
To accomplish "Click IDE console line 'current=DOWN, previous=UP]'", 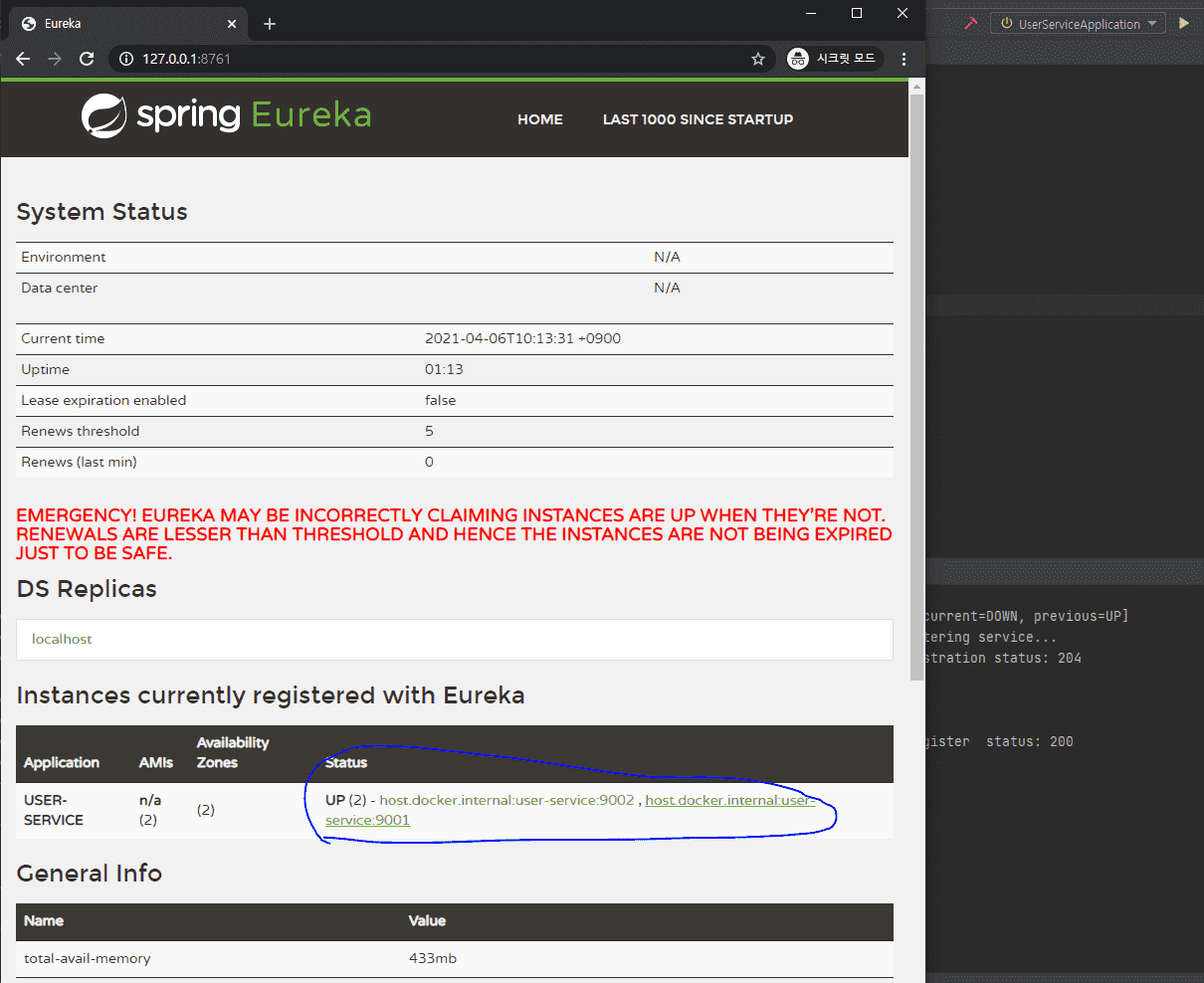I will (1027, 616).
